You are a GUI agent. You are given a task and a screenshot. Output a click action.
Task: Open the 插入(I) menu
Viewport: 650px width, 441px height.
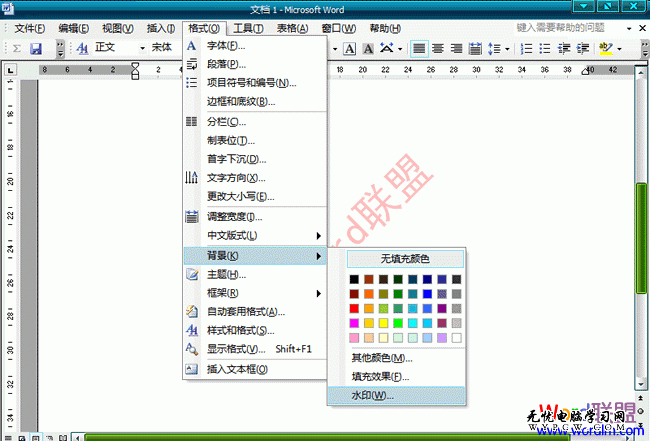[161, 28]
